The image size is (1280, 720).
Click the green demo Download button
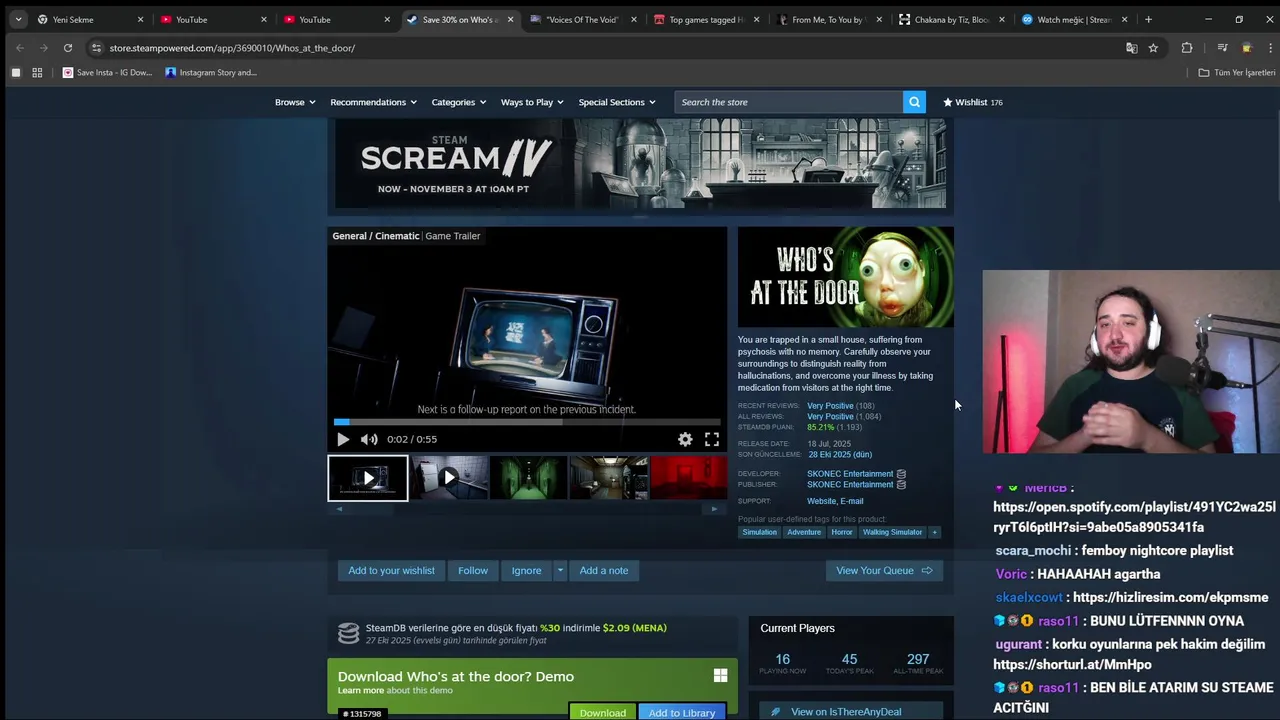click(603, 712)
